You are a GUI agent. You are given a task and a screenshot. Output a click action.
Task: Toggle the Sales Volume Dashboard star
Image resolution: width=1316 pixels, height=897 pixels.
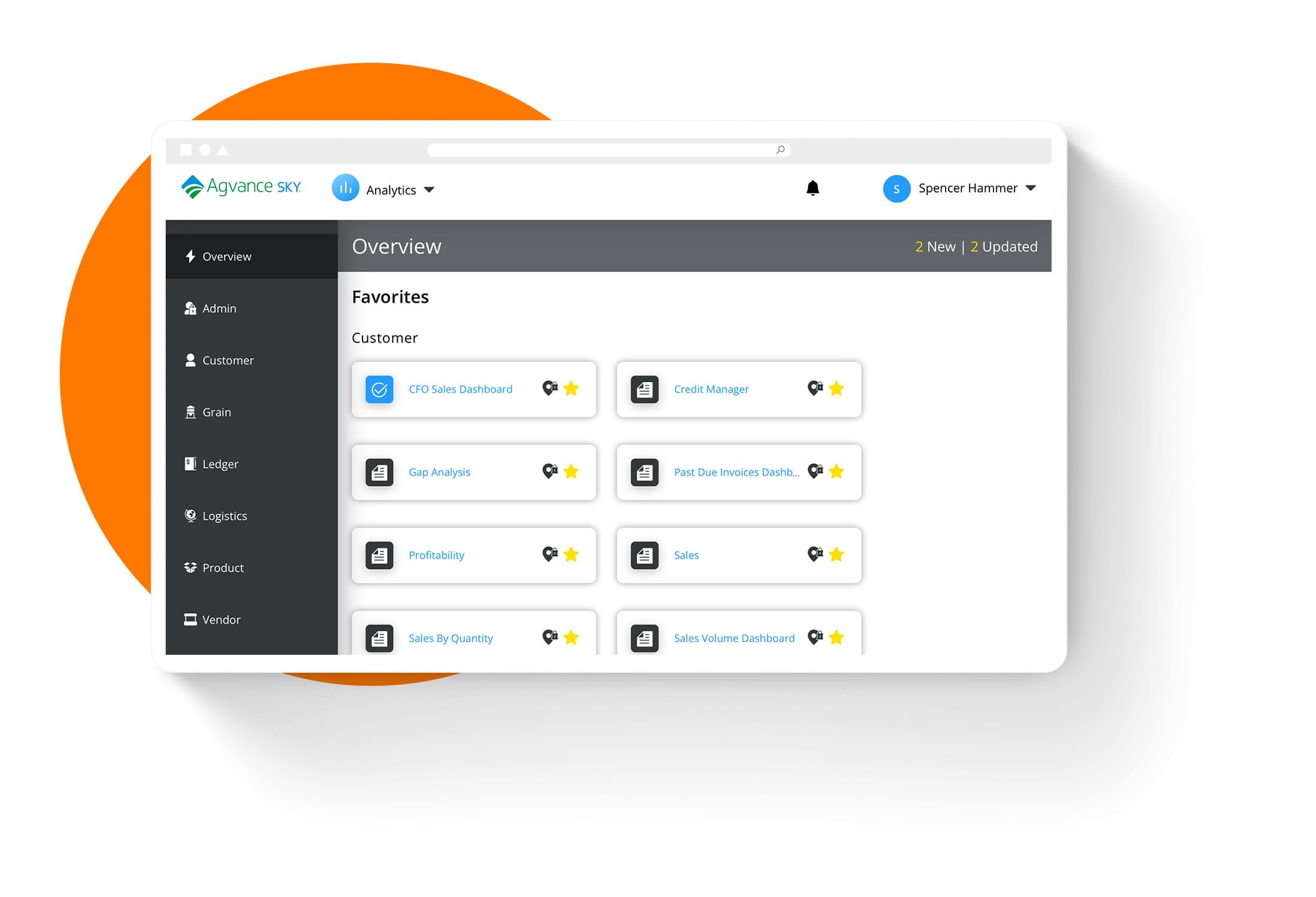[x=836, y=638]
